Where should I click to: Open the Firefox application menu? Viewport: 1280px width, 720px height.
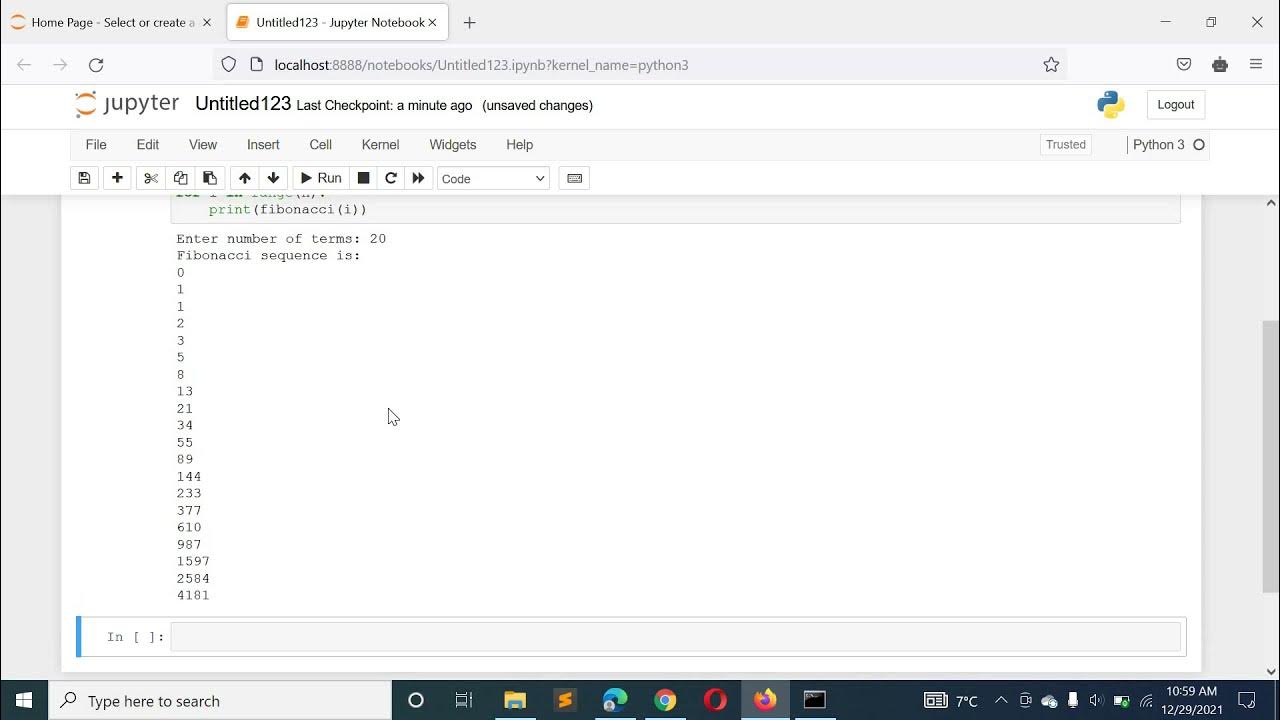[x=1256, y=65]
